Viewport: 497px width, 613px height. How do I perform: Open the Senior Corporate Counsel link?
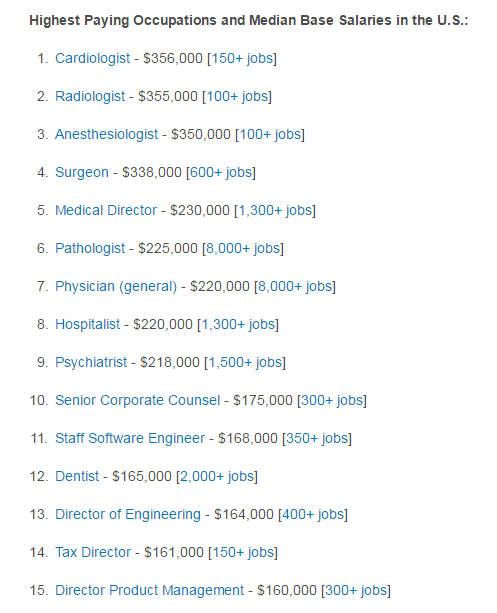[138, 400]
